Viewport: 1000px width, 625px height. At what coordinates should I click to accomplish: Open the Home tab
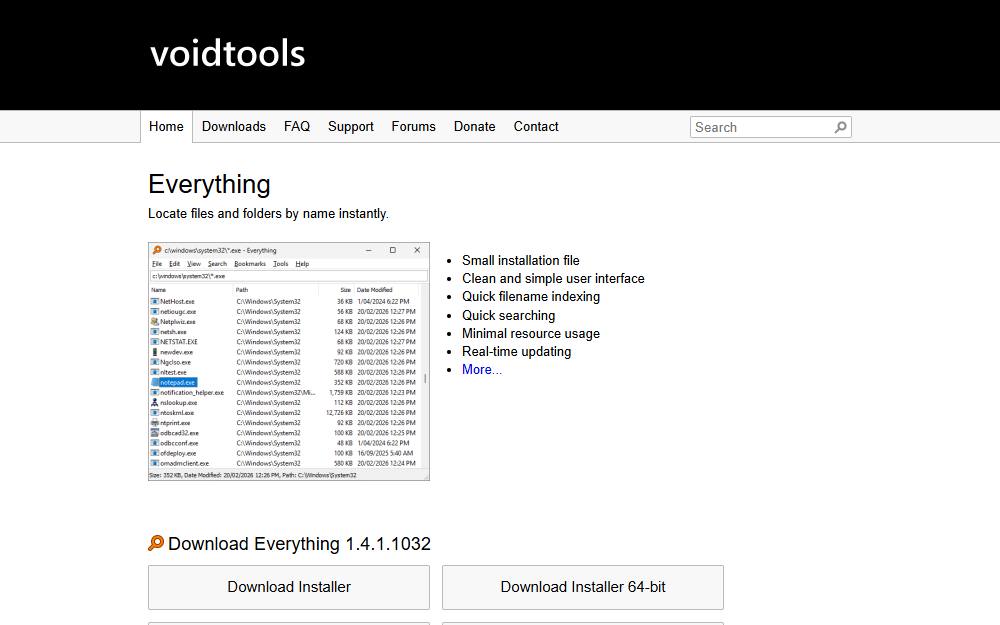click(166, 126)
